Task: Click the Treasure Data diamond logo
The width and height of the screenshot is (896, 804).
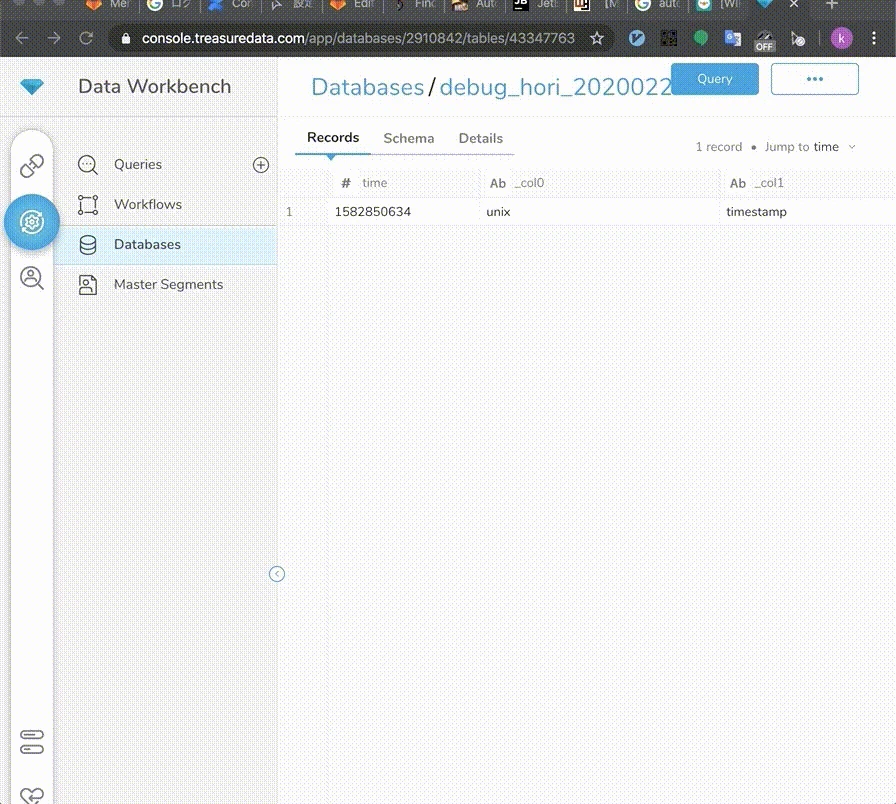Action: 31,87
